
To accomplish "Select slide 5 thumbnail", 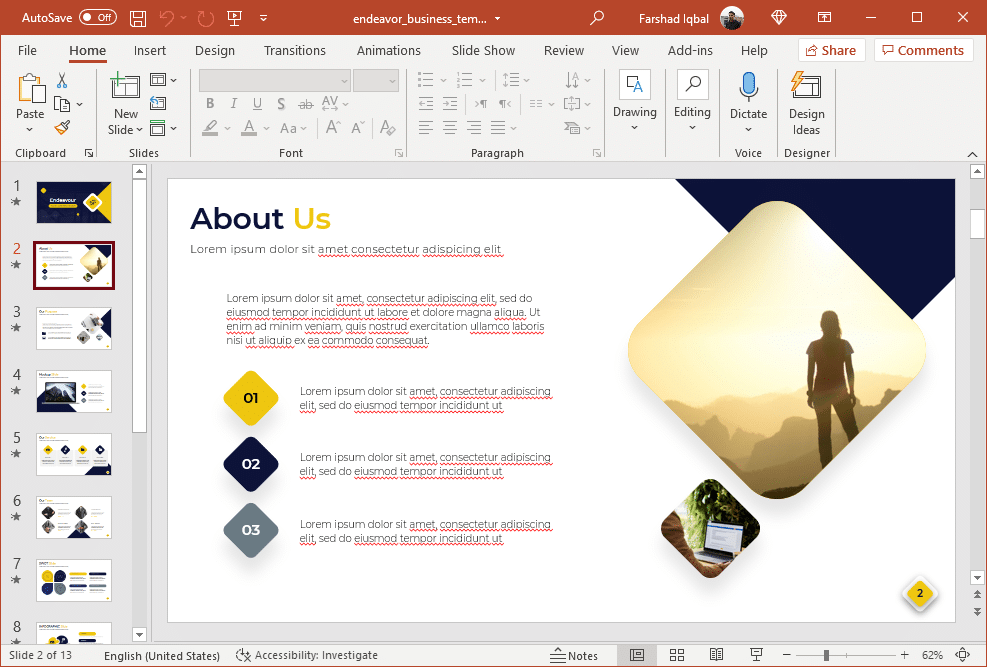I will point(75,454).
